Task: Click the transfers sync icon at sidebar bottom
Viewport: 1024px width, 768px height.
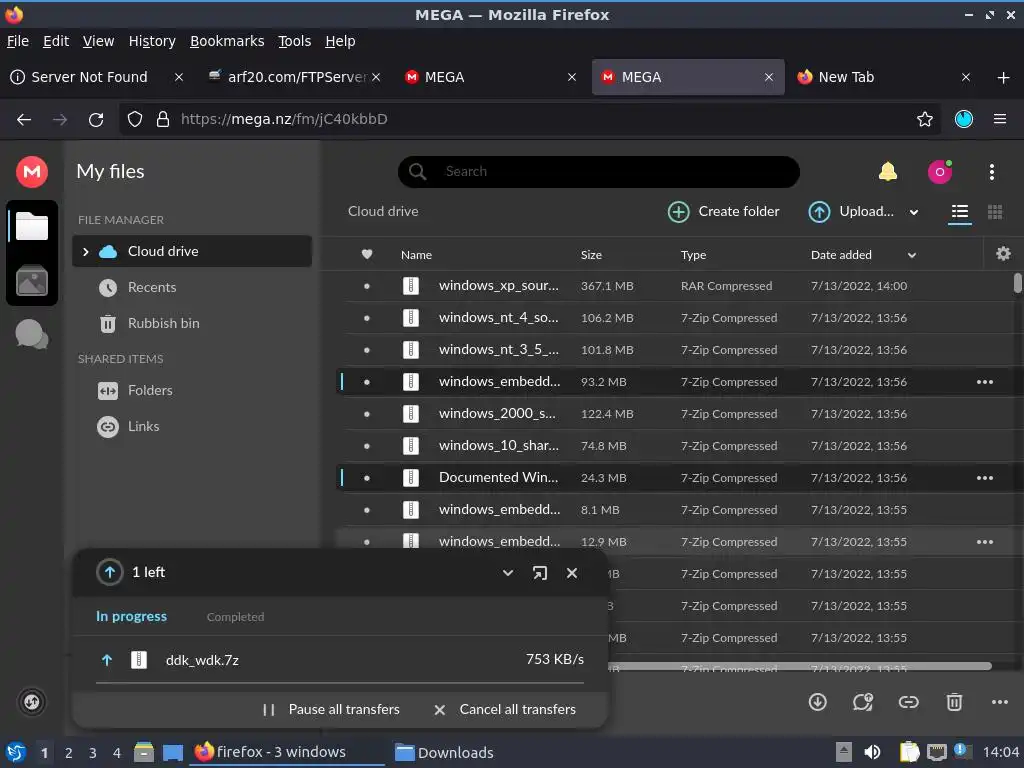Action: (x=31, y=702)
